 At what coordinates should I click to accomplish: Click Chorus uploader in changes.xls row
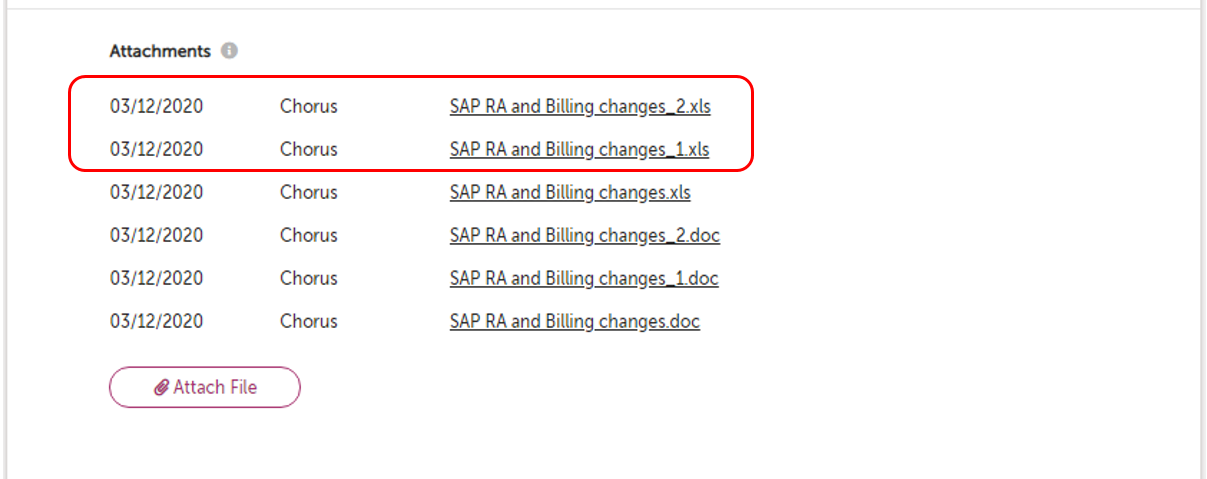[x=309, y=192]
